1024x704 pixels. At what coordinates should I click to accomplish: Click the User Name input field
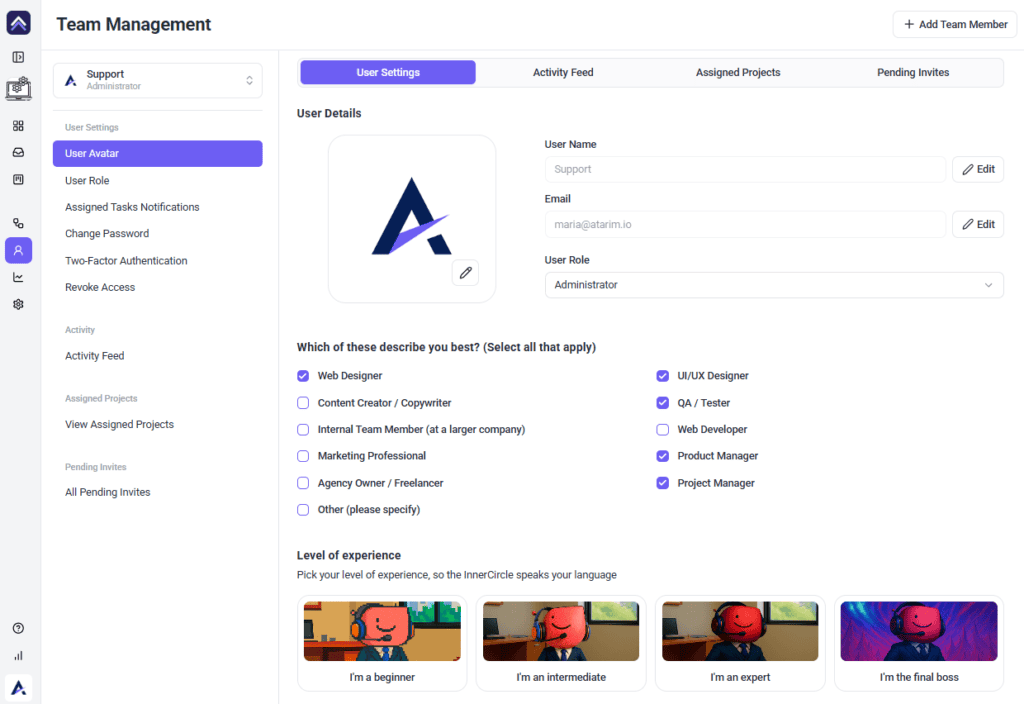coord(745,169)
